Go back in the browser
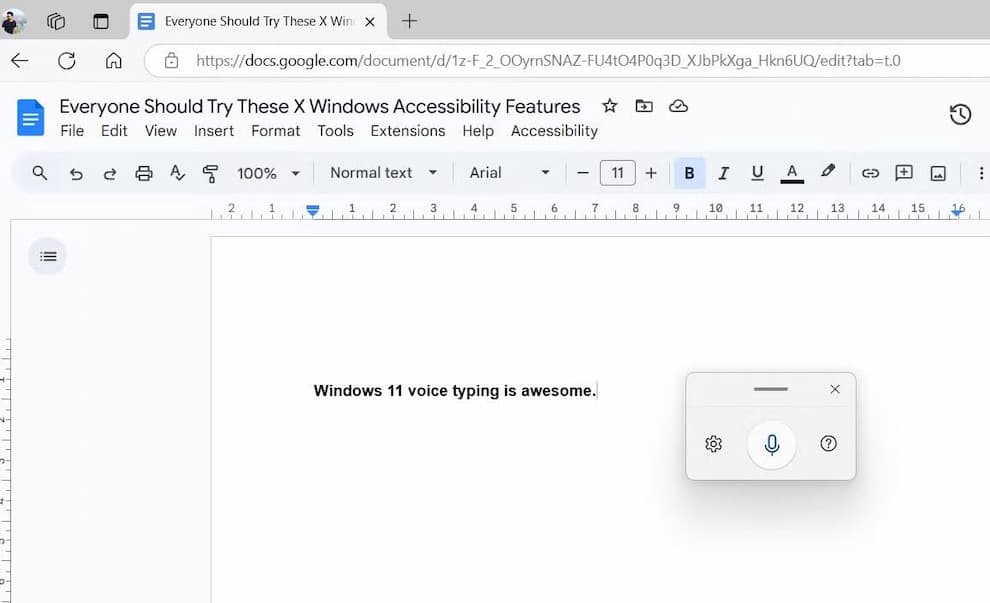The width and height of the screenshot is (990, 603). coord(20,61)
